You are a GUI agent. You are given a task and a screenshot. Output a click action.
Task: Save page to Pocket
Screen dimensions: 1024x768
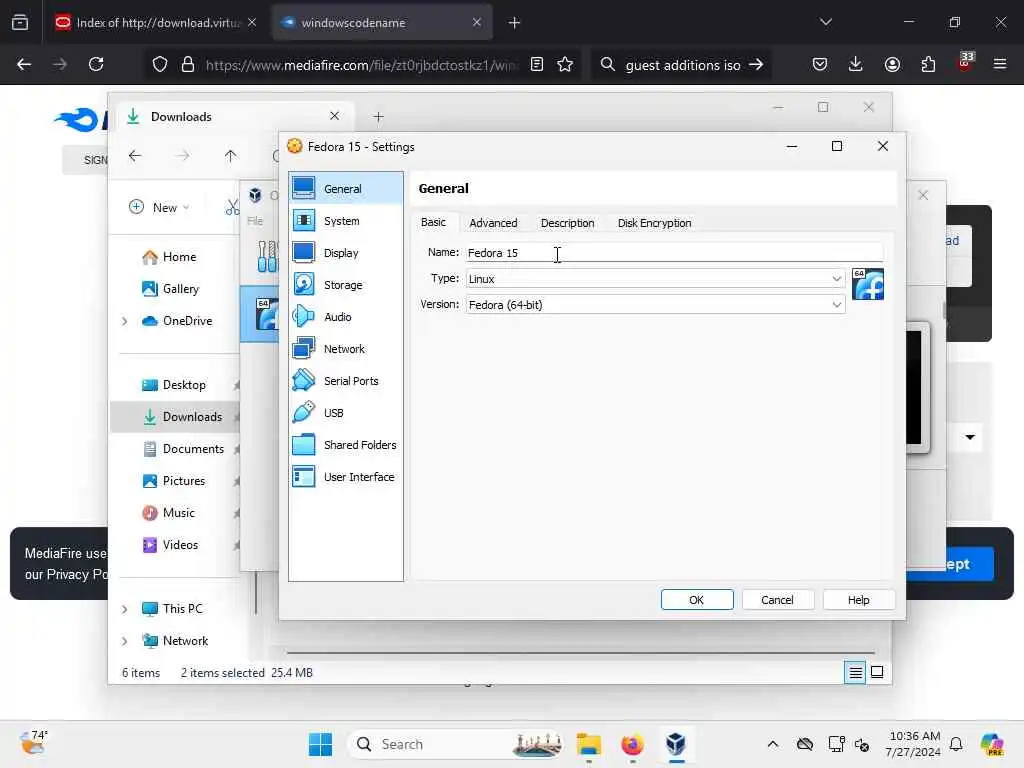click(820, 64)
